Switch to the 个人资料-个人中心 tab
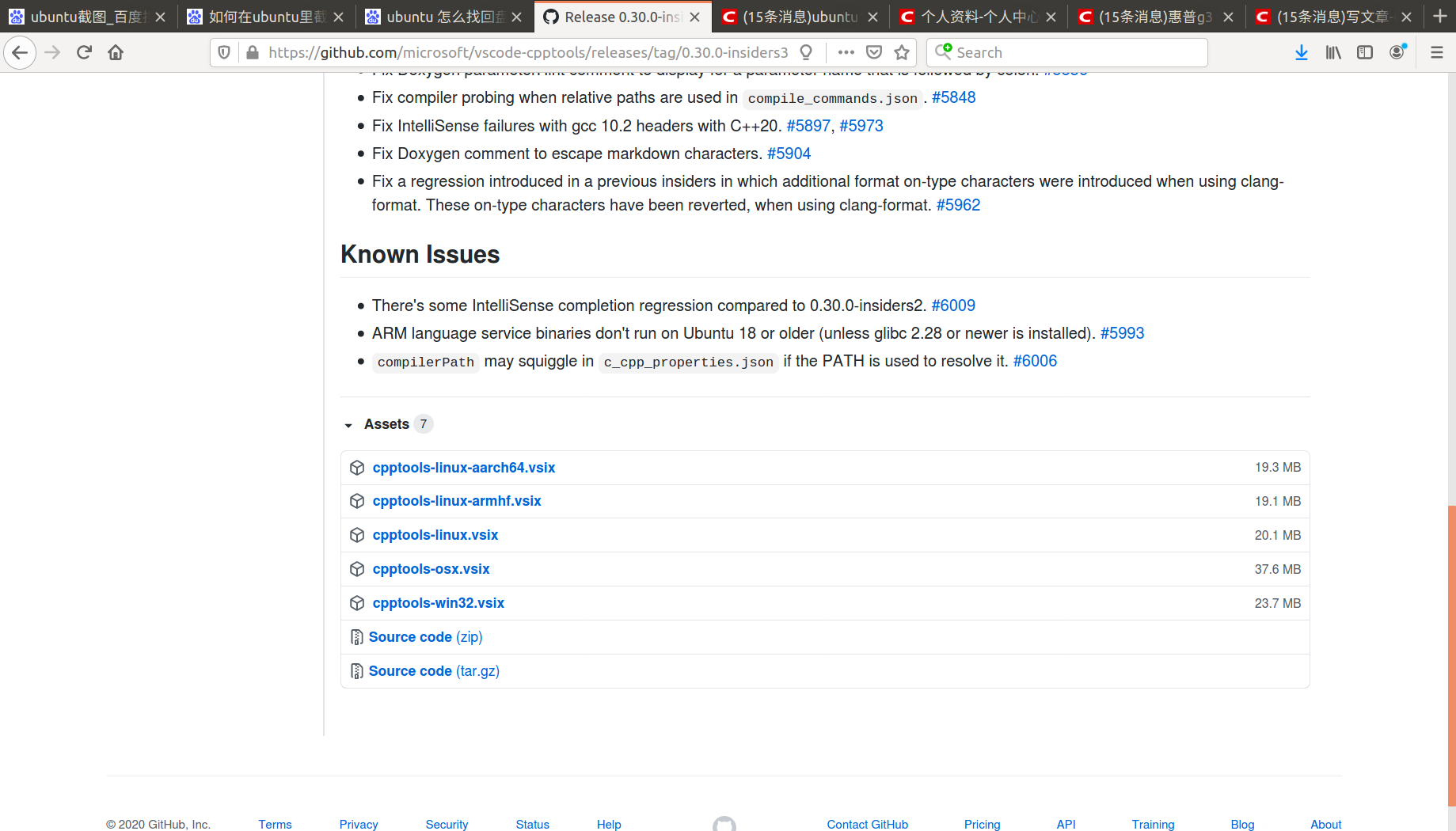The height and width of the screenshot is (831, 1456). click(x=979, y=17)
